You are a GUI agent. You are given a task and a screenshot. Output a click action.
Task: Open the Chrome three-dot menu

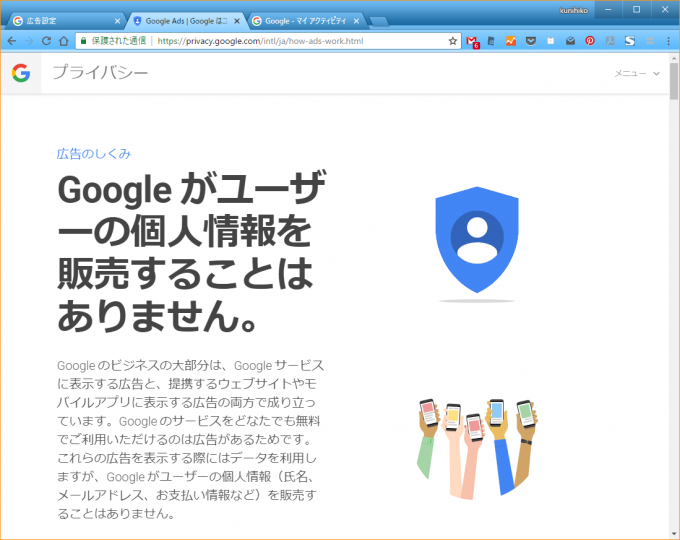668,41
